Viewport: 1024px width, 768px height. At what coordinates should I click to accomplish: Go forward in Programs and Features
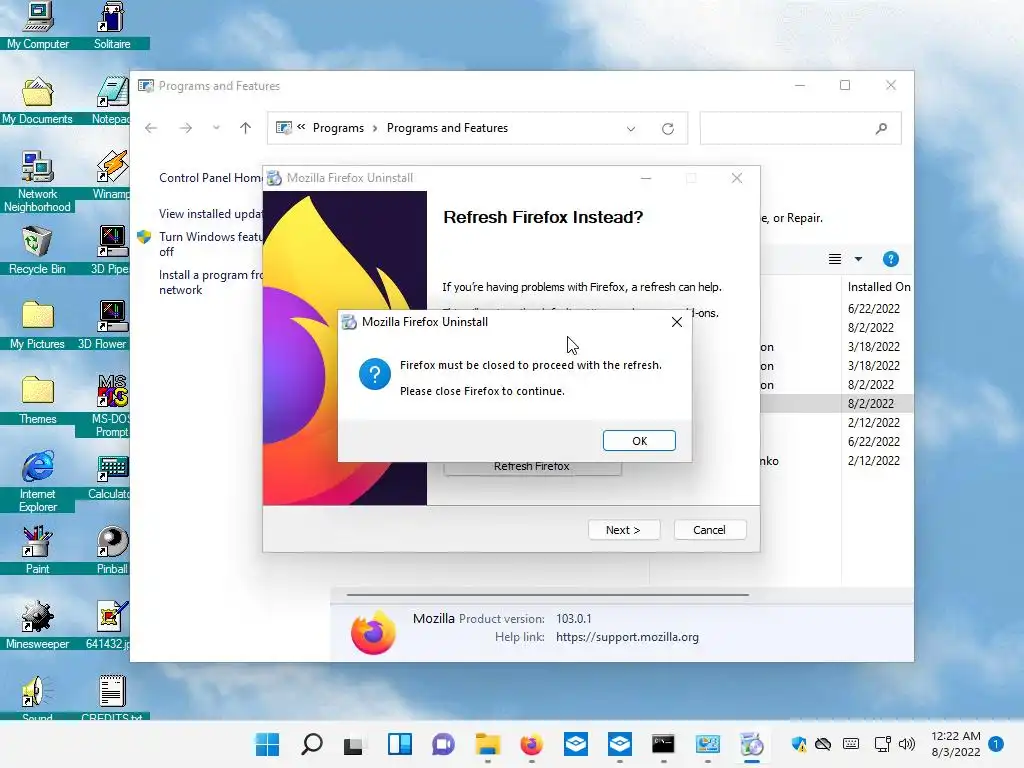point(185,128)
